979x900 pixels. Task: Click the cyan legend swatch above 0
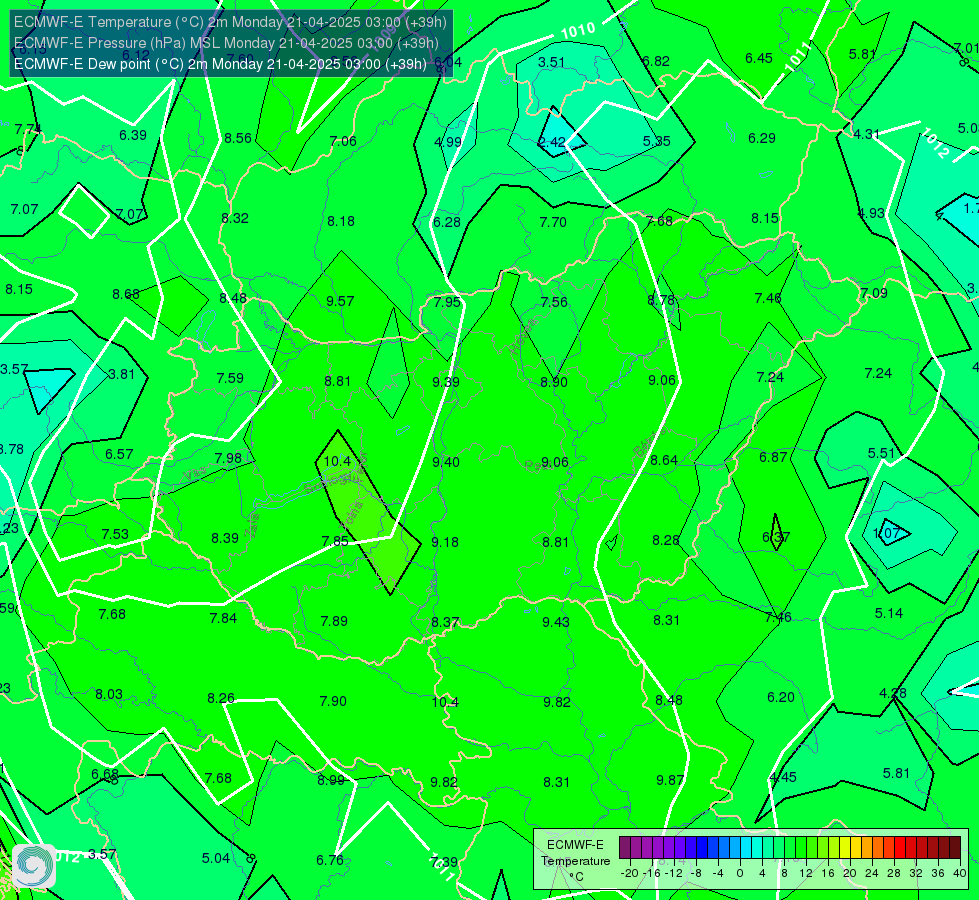pyautogui.click(x=745, y=848)
